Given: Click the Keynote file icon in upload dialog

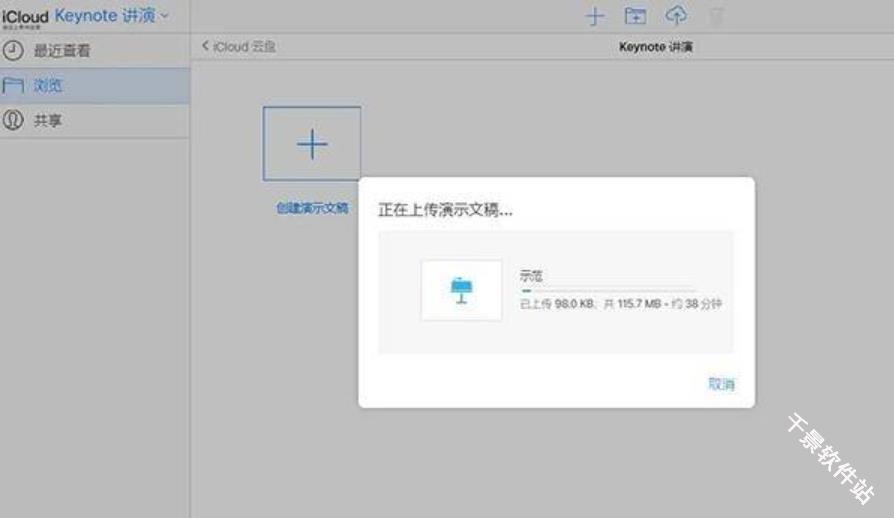Looking at the screenshot, I should tap(461, 290).
